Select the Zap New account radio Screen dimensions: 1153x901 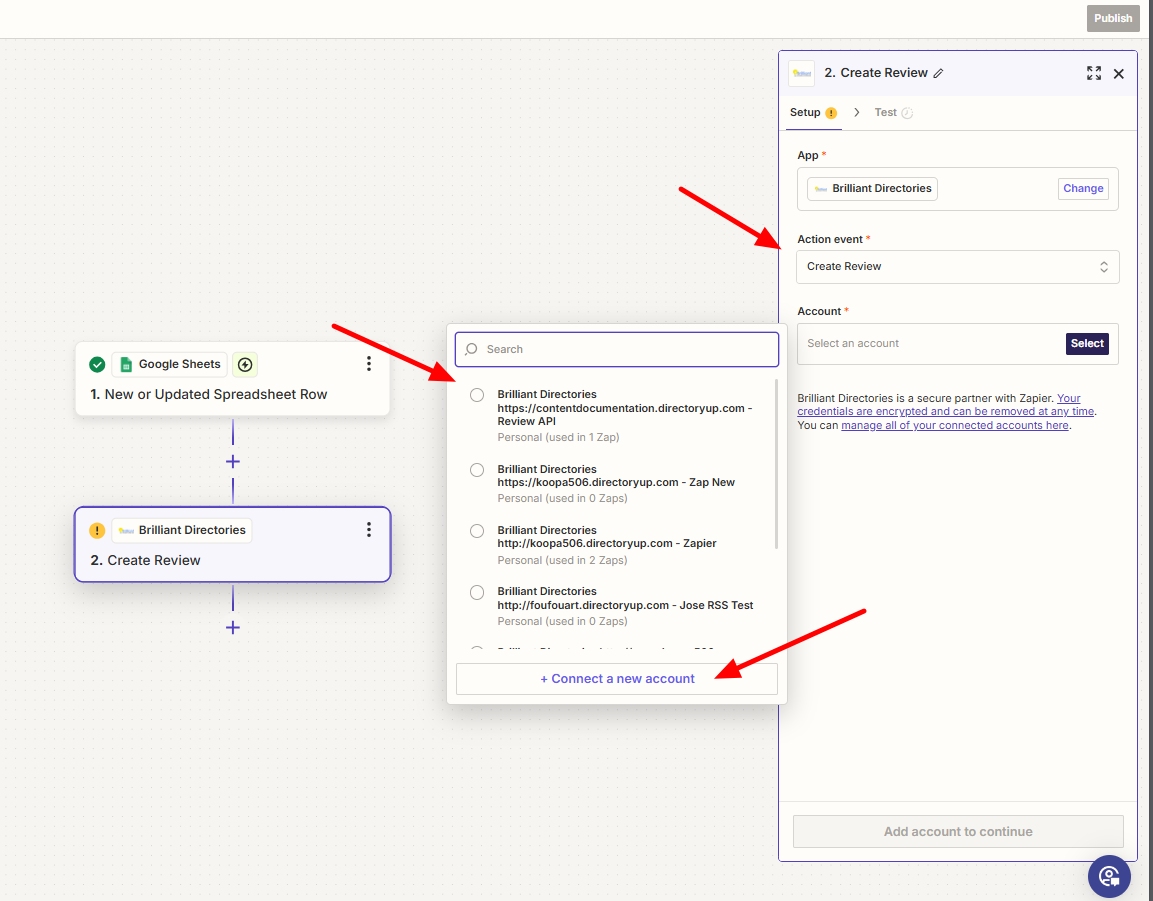[477, 470]
